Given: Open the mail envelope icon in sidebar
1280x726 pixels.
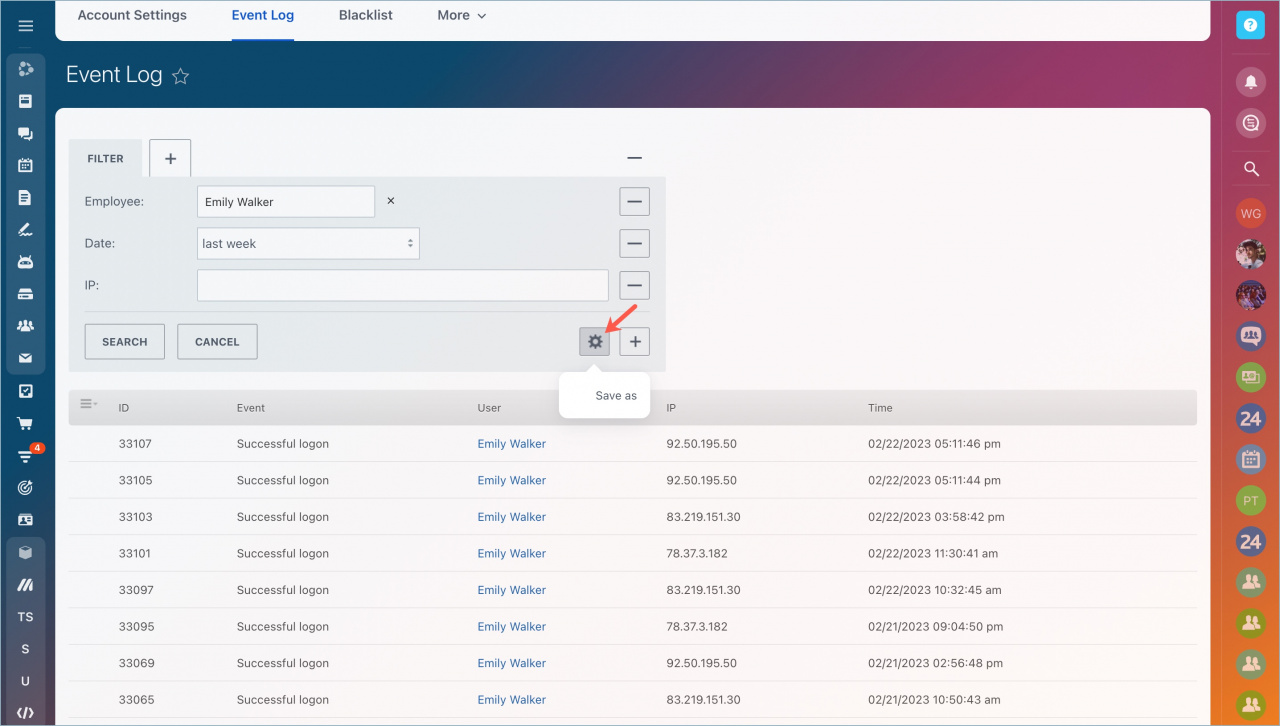Looking at the screenshot, I should click(26, 358).
